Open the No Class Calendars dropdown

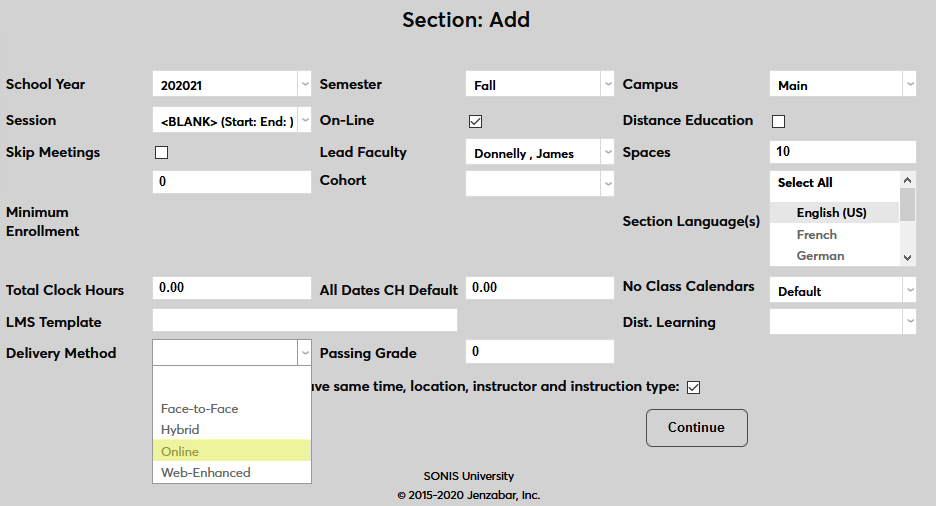(x=843, y=291)
